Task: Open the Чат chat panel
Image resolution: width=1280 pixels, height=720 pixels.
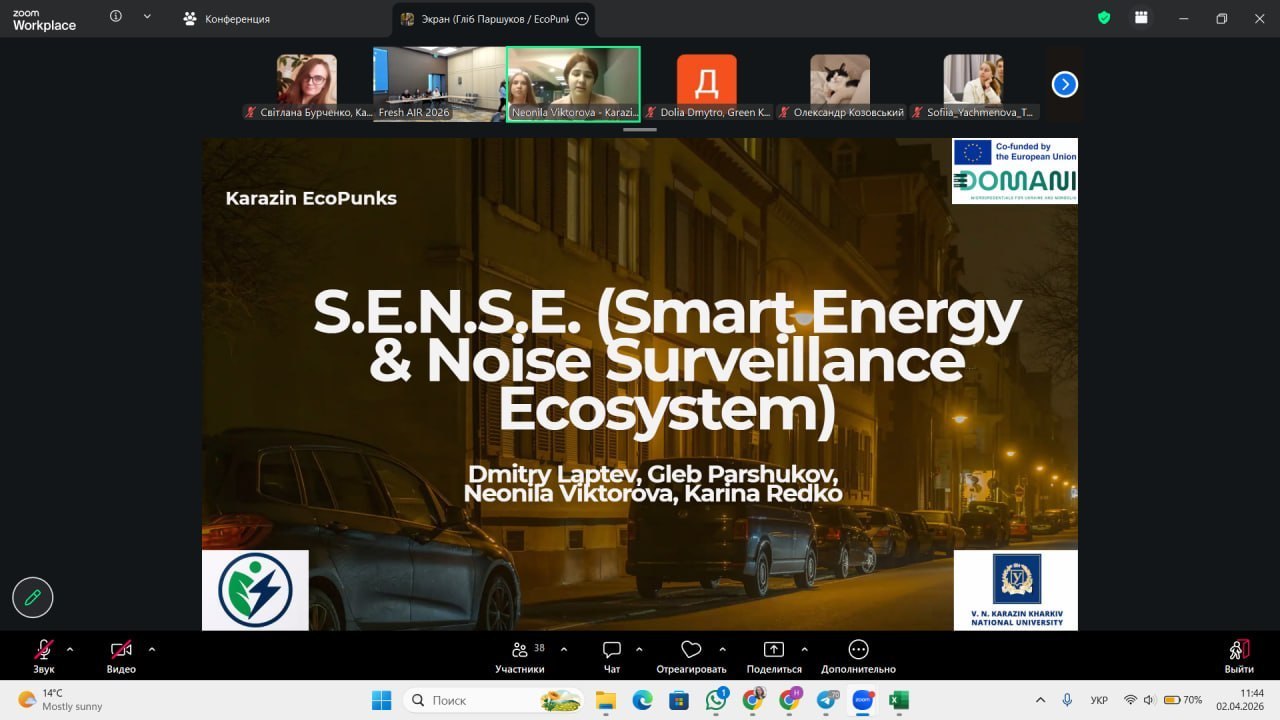Action: [x=612, y=651]
